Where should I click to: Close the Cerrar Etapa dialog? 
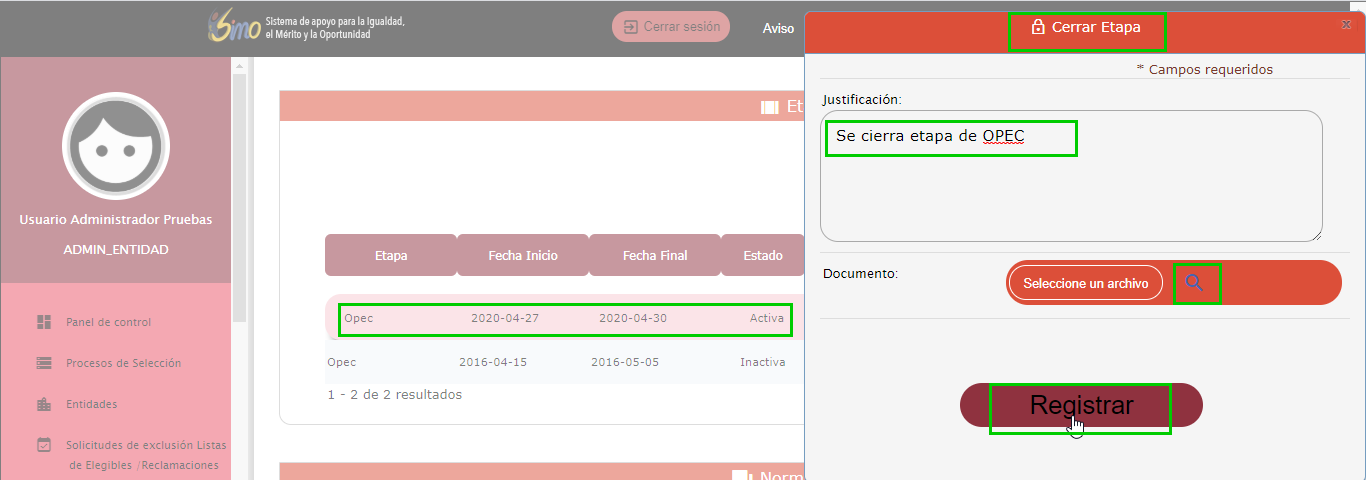[x=1344, y=23]
